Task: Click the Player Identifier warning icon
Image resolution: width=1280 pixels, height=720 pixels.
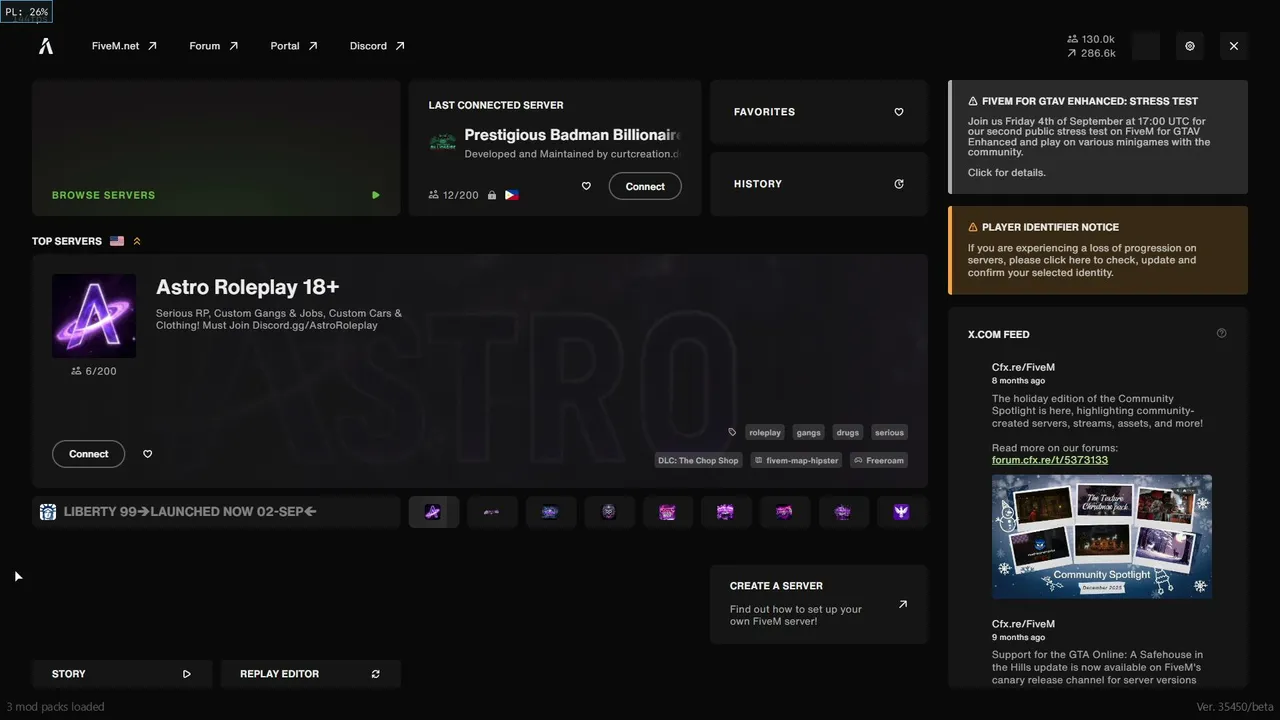Action: (973, 227)
